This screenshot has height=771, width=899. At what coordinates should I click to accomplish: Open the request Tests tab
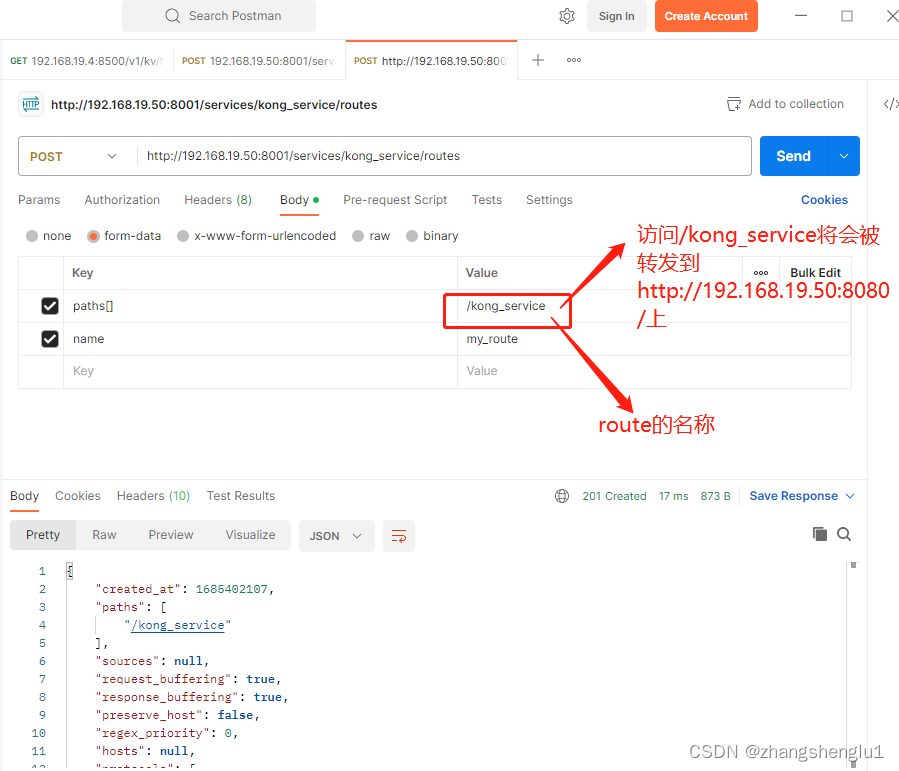[487, 199]
